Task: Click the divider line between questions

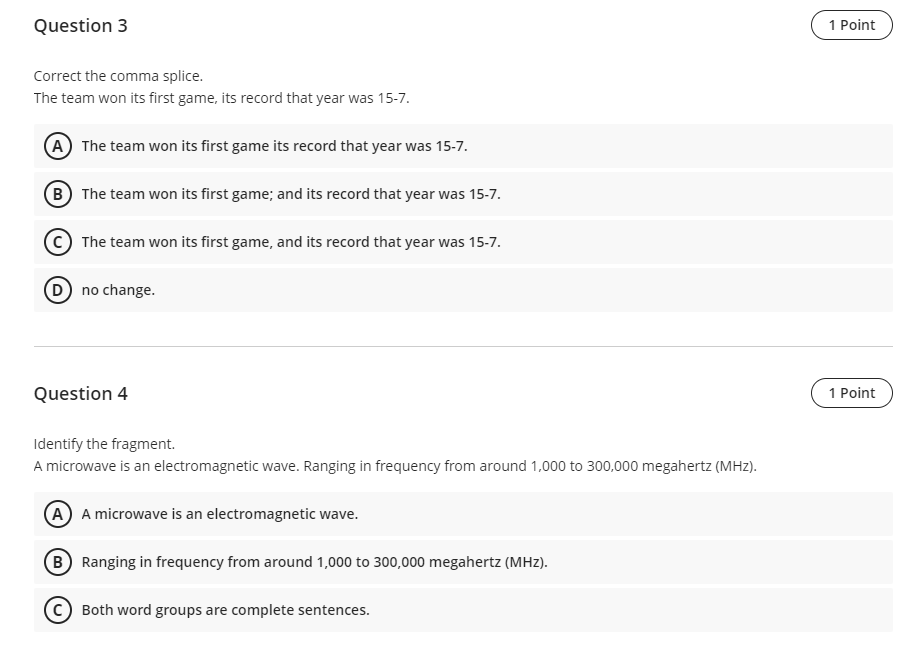Action: point(463,344)
